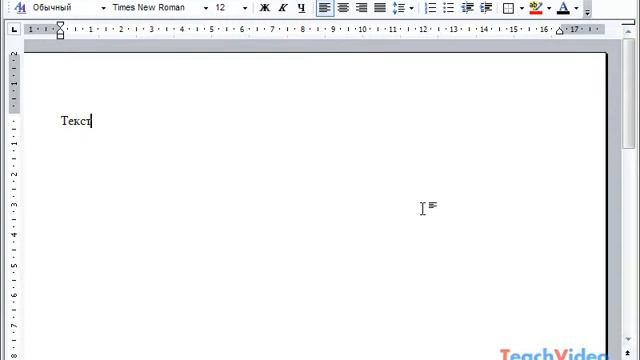640x360 pixels.
Task: Align text to the left
Action: click(x=325, y=8)
